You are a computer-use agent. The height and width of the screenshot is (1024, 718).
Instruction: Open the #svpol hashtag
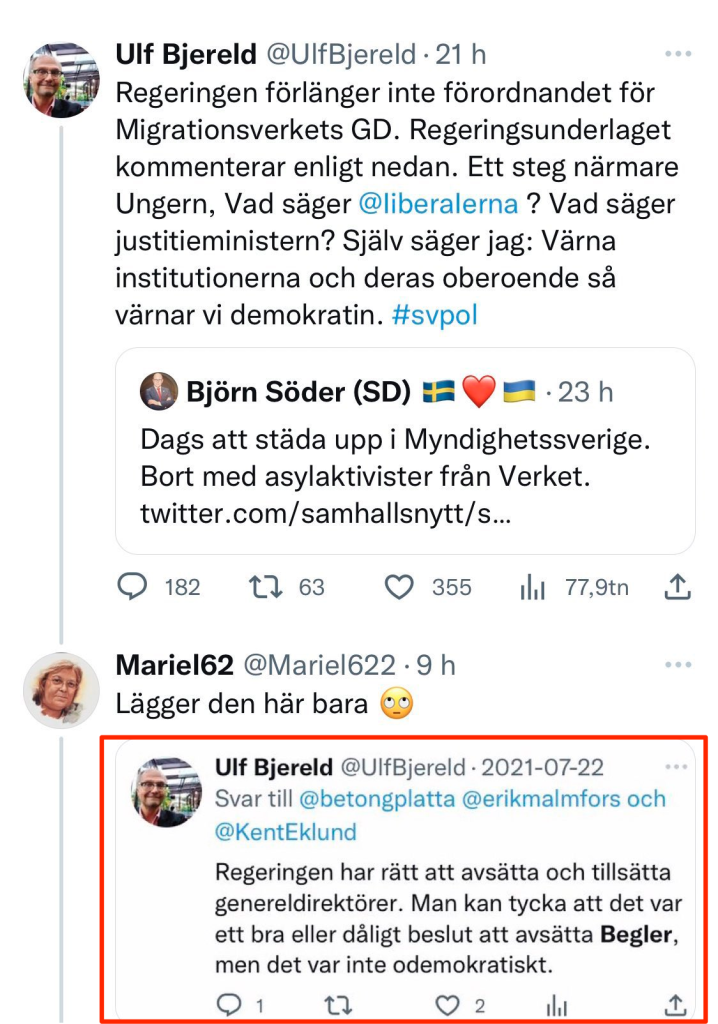click(x=435, y=315)
